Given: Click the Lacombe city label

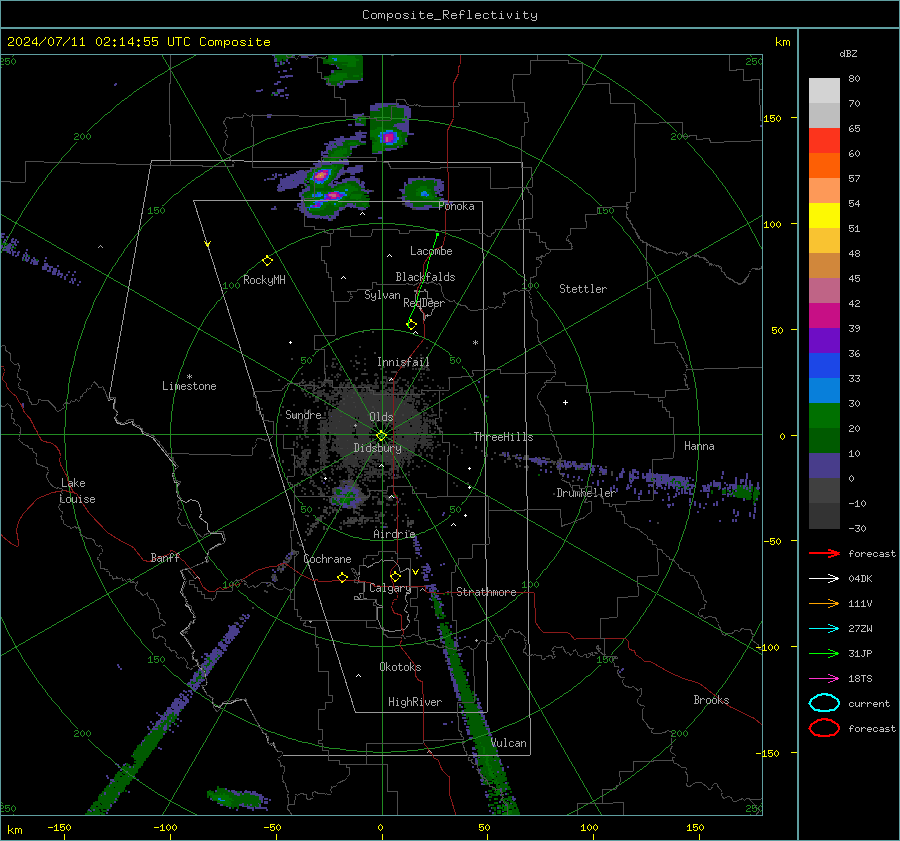Looking at the screenshot, I should [431, 251].
